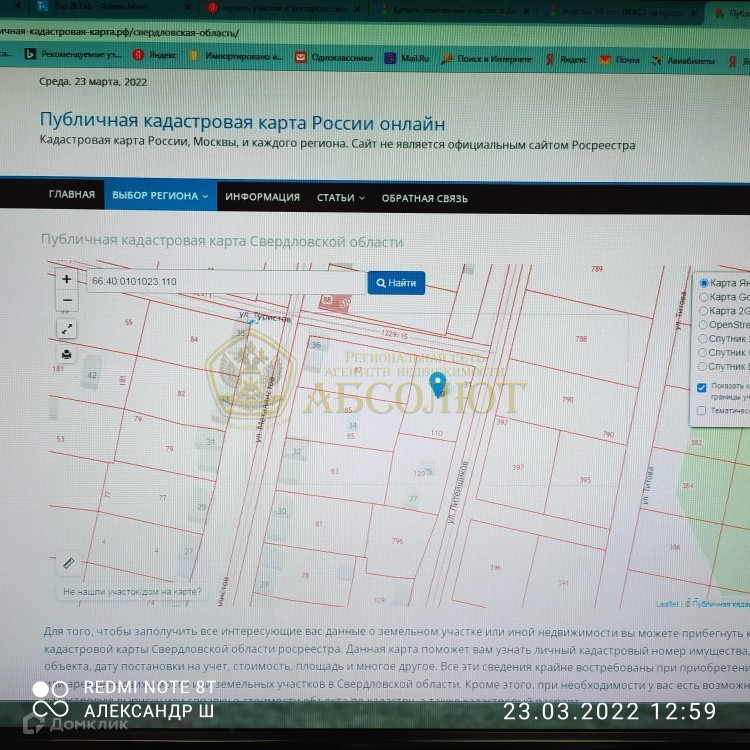Screen dimensions: 750x750
Task: Select the OpenStreetMap radio option
Action: point(703,325)
